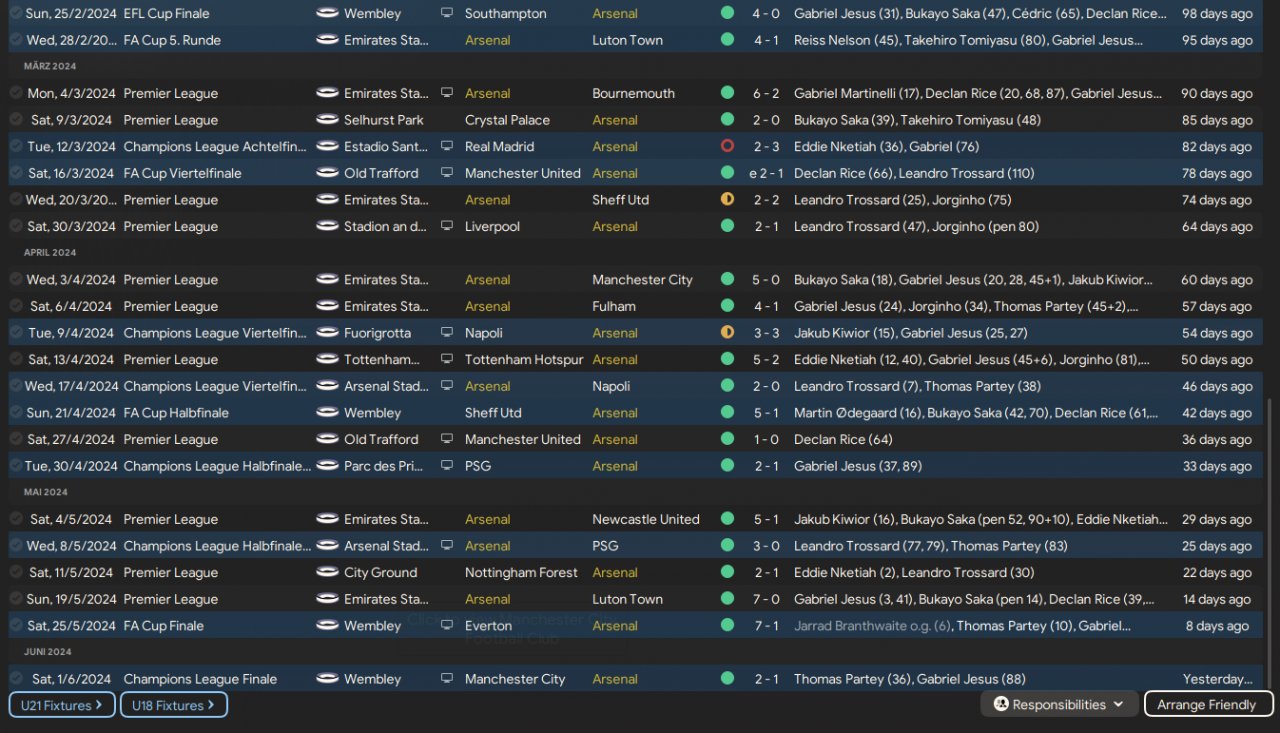Click the date Sat, 13/4/2024

click(72, 360)
